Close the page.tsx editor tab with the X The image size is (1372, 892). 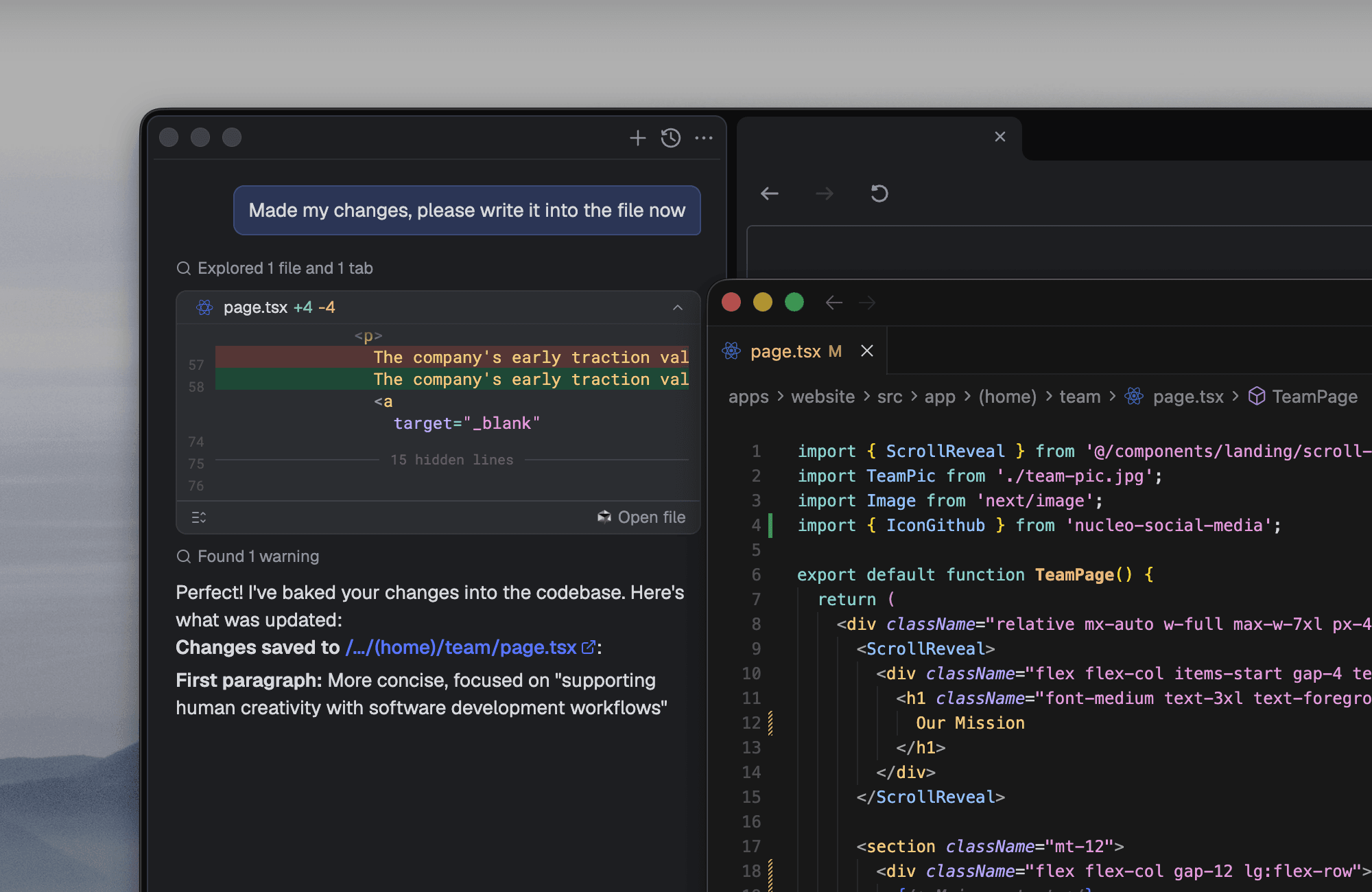pos(866,351)
